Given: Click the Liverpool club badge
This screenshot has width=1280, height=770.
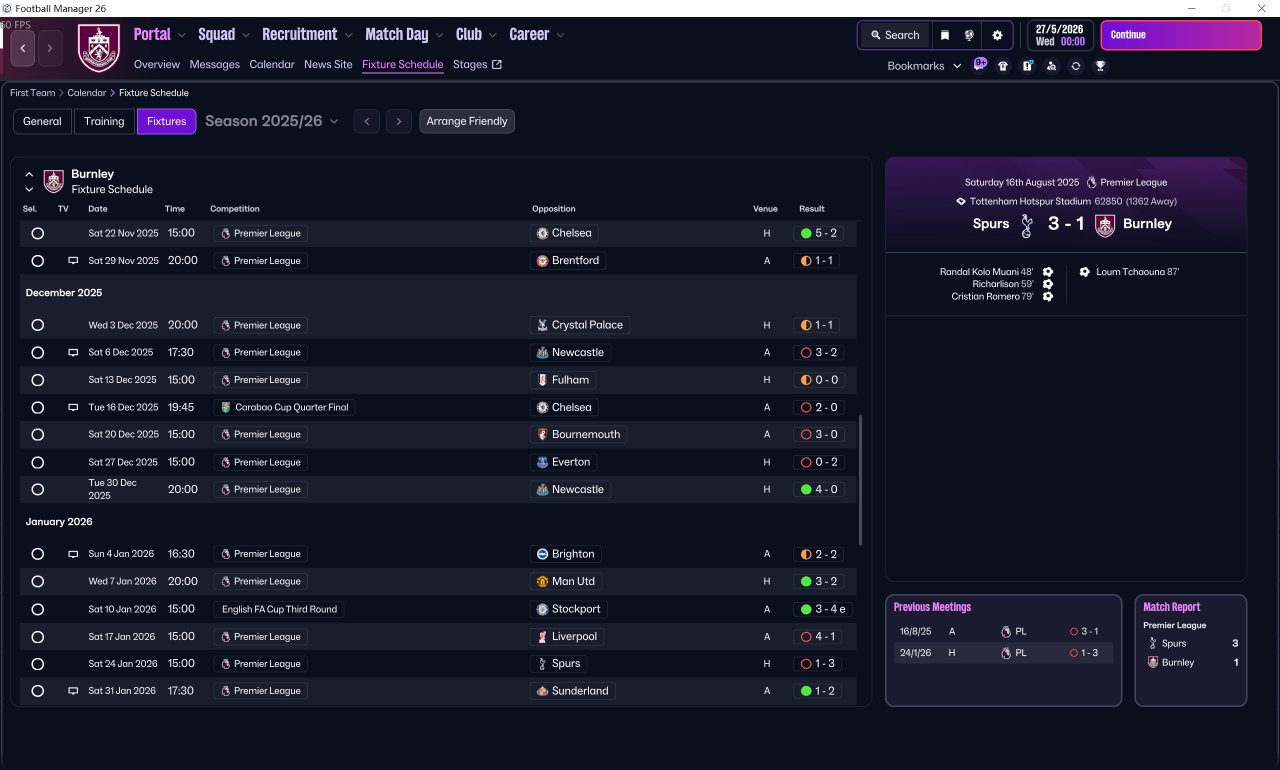Looking at the screenshot, I should coord(542,636).
